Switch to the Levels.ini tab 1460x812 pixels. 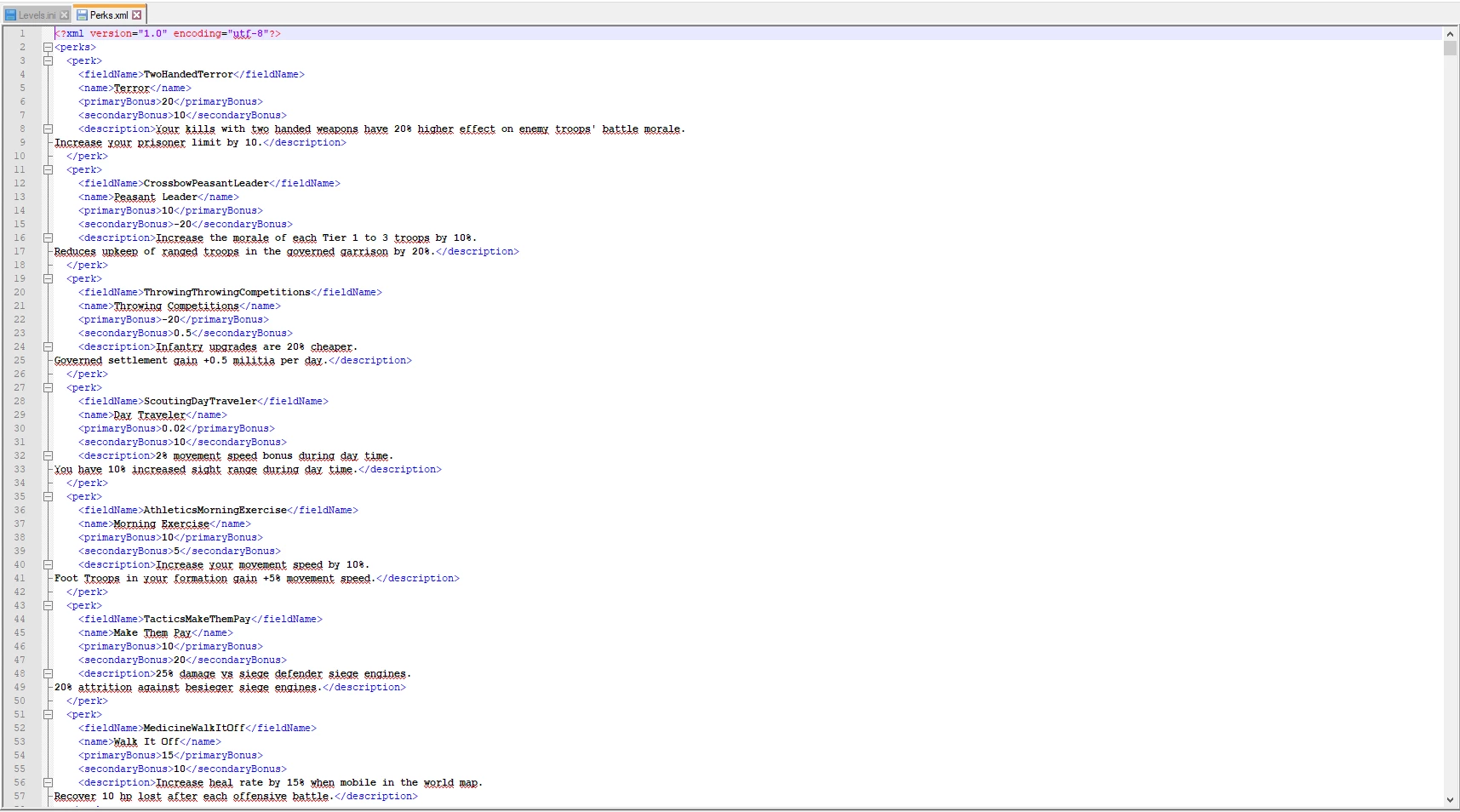[37, 14]
